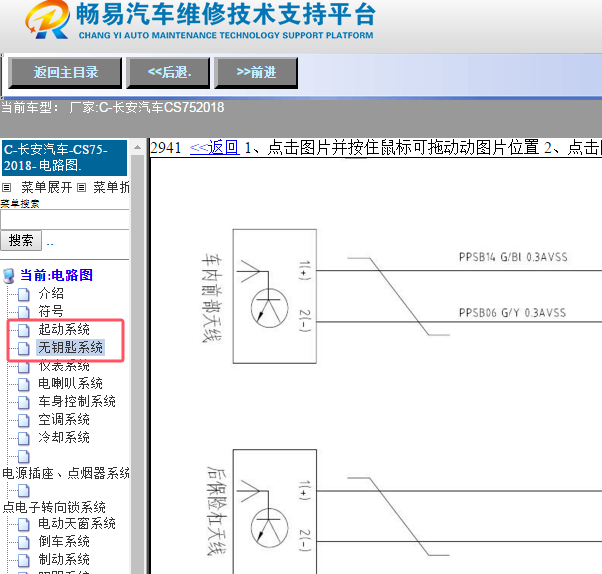
Task: Click the C-长安汽车-CS75-2018-电路图 header
Action: (x=64, y=158)
